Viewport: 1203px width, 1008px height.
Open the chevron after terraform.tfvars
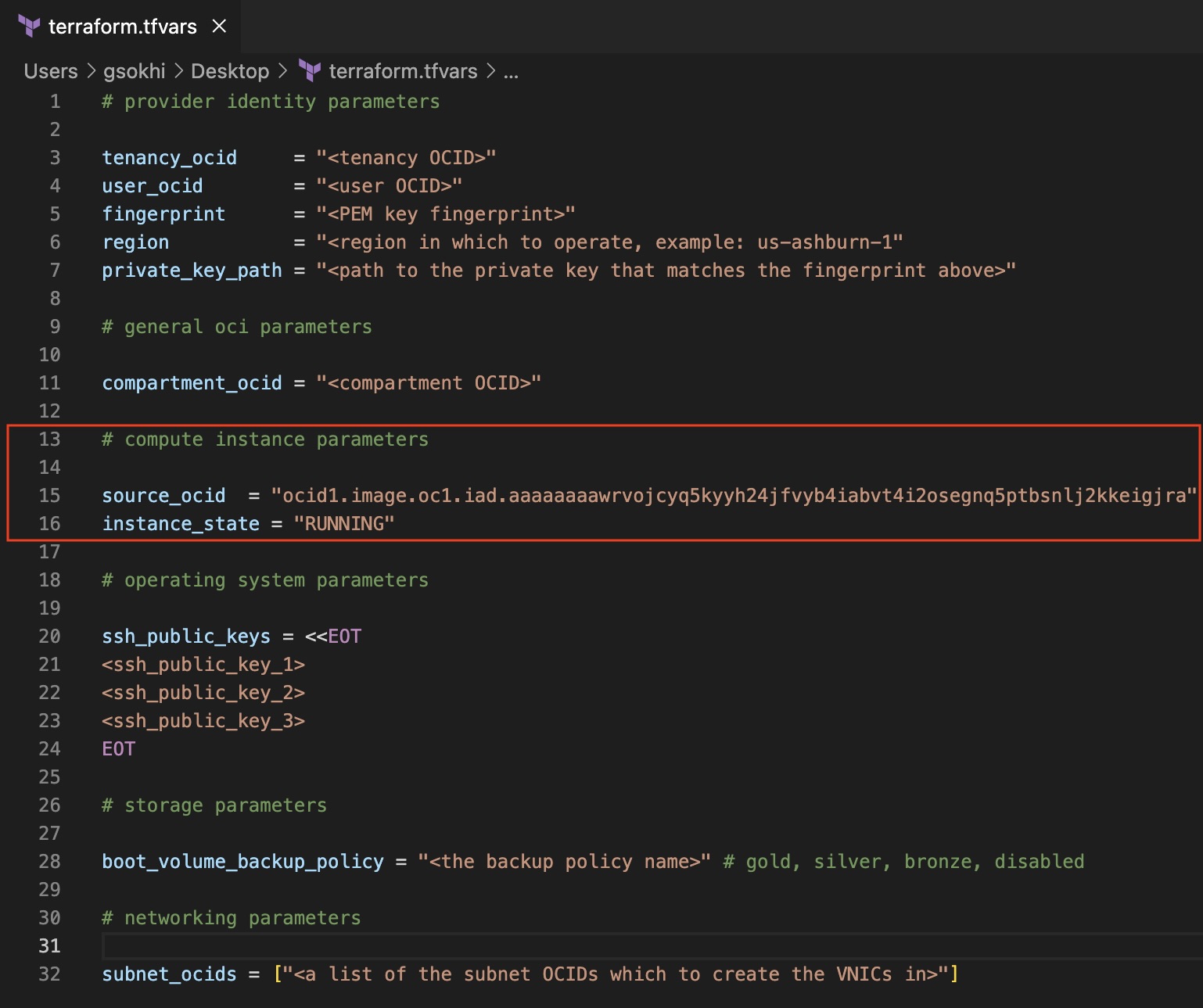[490, 70]
